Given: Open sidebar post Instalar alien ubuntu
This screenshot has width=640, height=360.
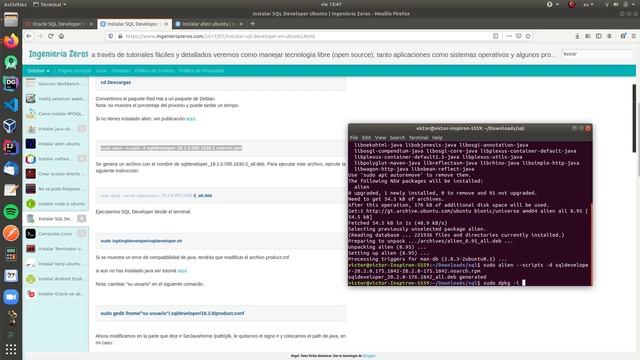Looking at the screenshot, I should click(x=56, y=144).
